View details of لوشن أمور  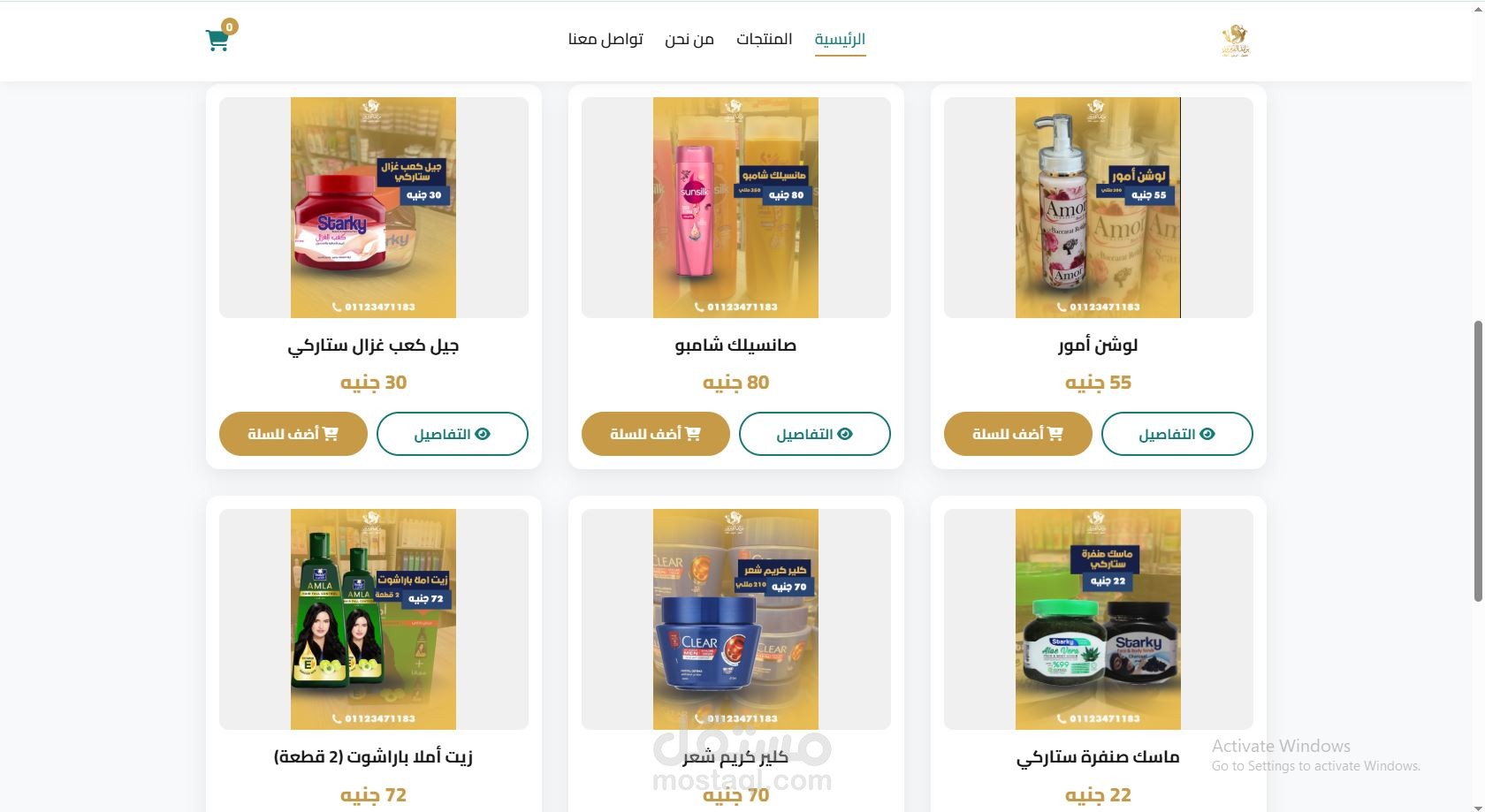pyautogui.click(x=1177, y=434)
